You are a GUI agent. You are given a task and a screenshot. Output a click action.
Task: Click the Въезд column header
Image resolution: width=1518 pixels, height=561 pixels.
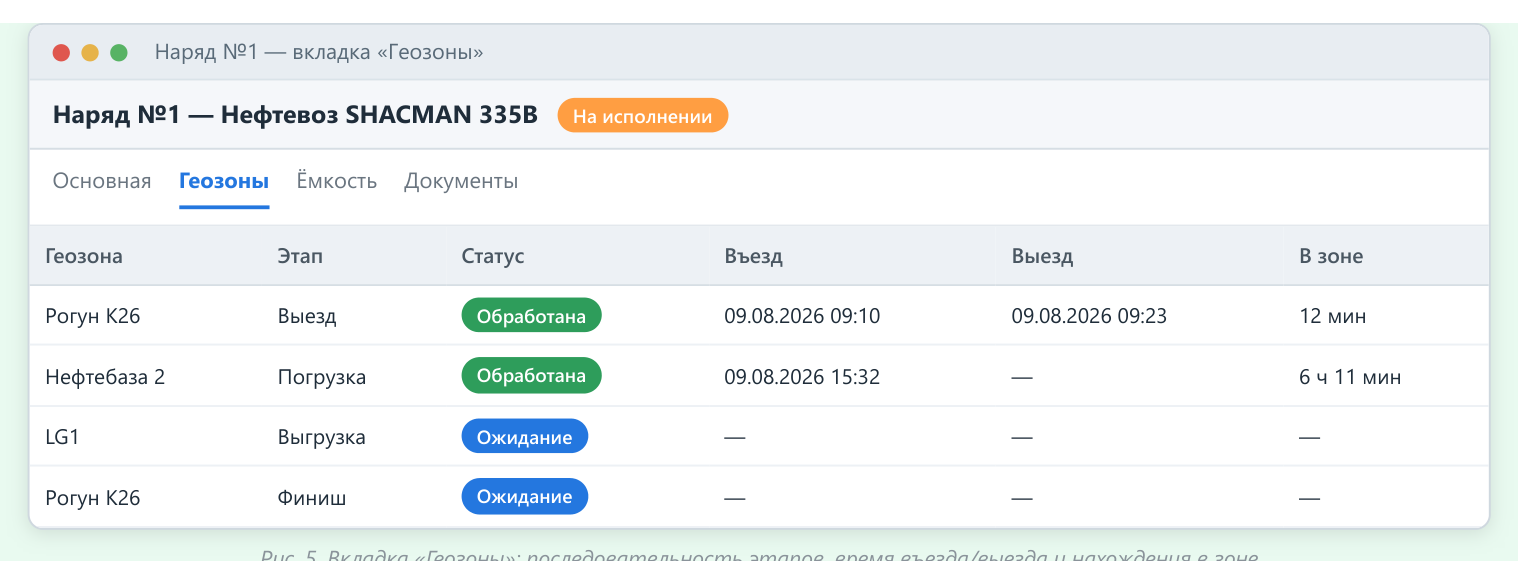(753, 256)
